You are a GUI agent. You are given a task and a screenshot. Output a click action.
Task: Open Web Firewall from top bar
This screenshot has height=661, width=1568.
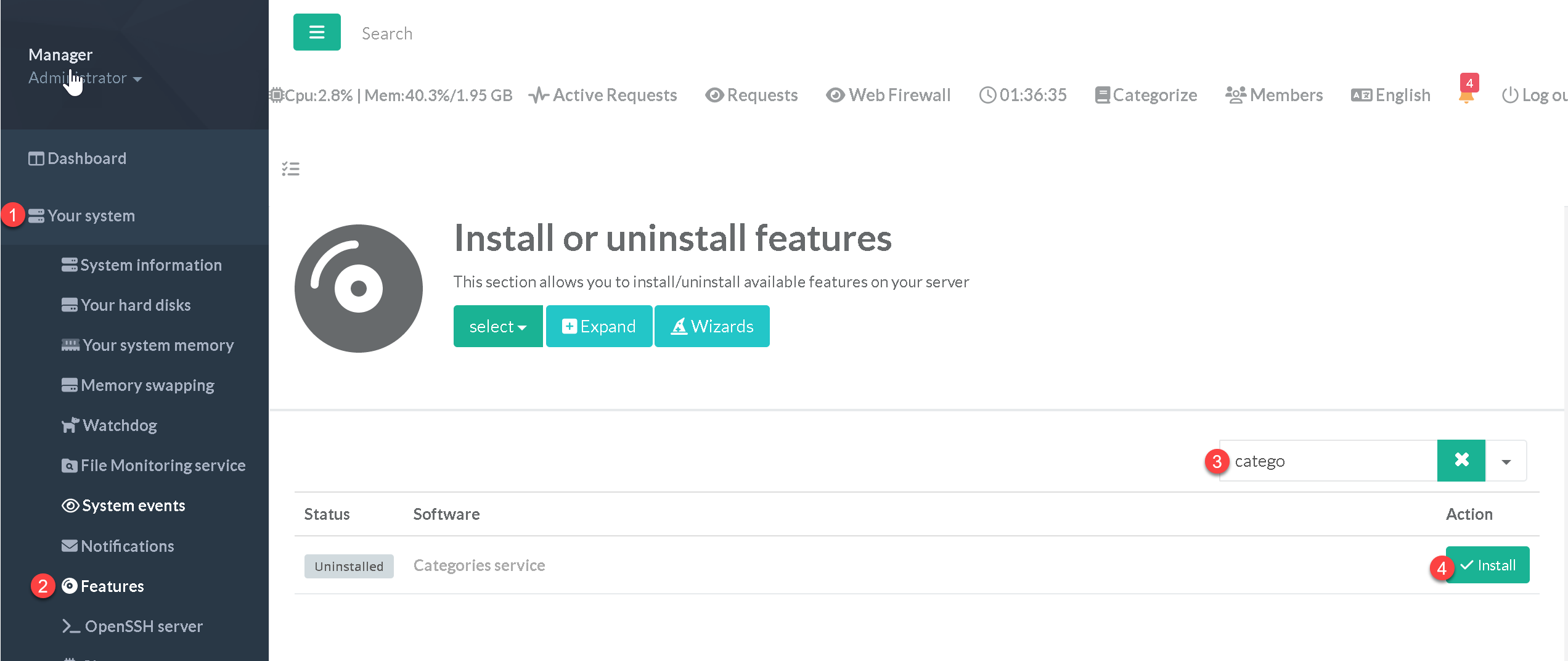pos(888,95)
